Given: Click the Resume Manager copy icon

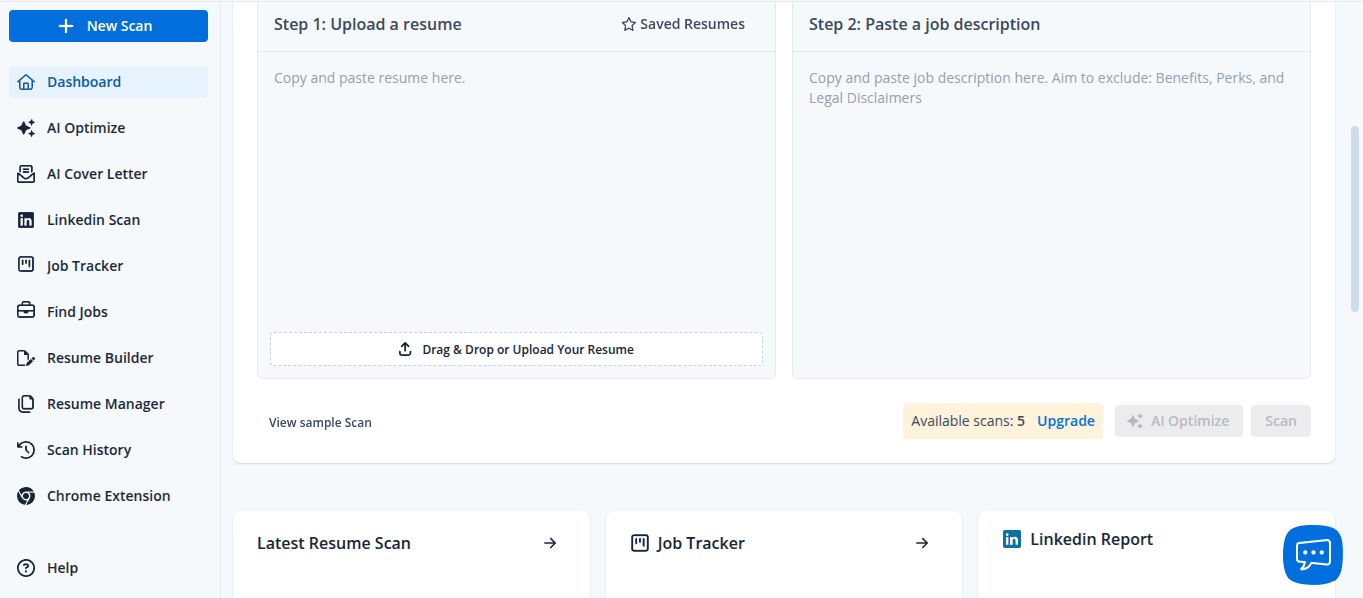Looking at the screenshot, I should point(26,404).
